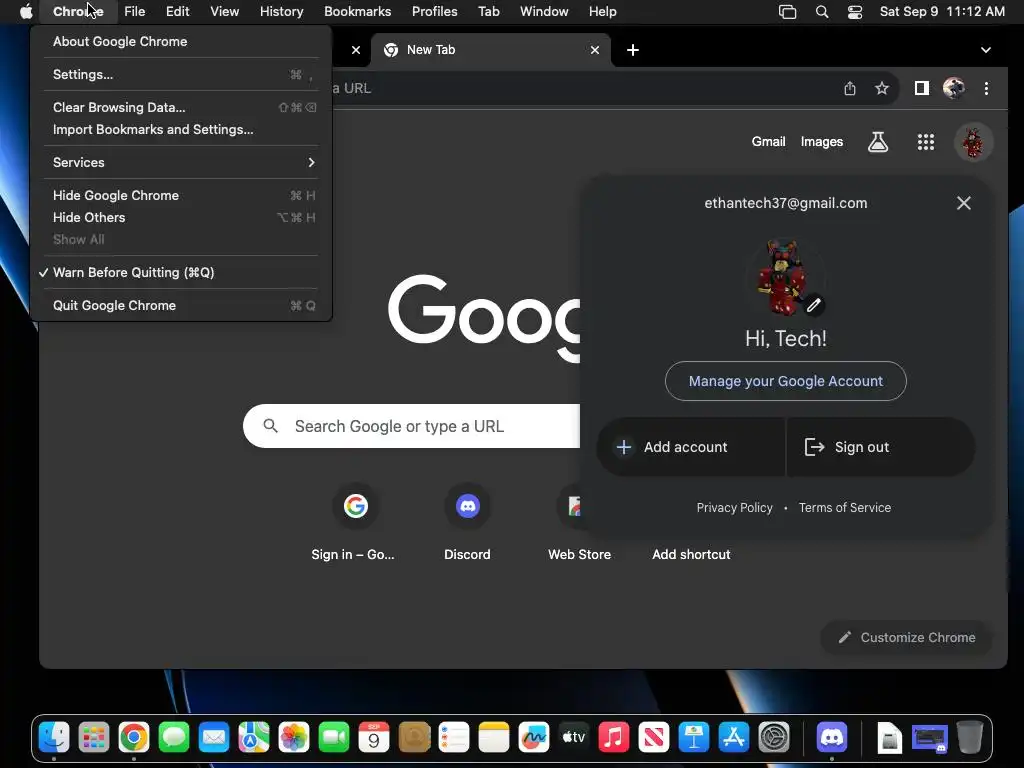Viewport: 1024px width, 768px height.
Task: Edit profile picture with pencil icon
Action: (813, 305)
